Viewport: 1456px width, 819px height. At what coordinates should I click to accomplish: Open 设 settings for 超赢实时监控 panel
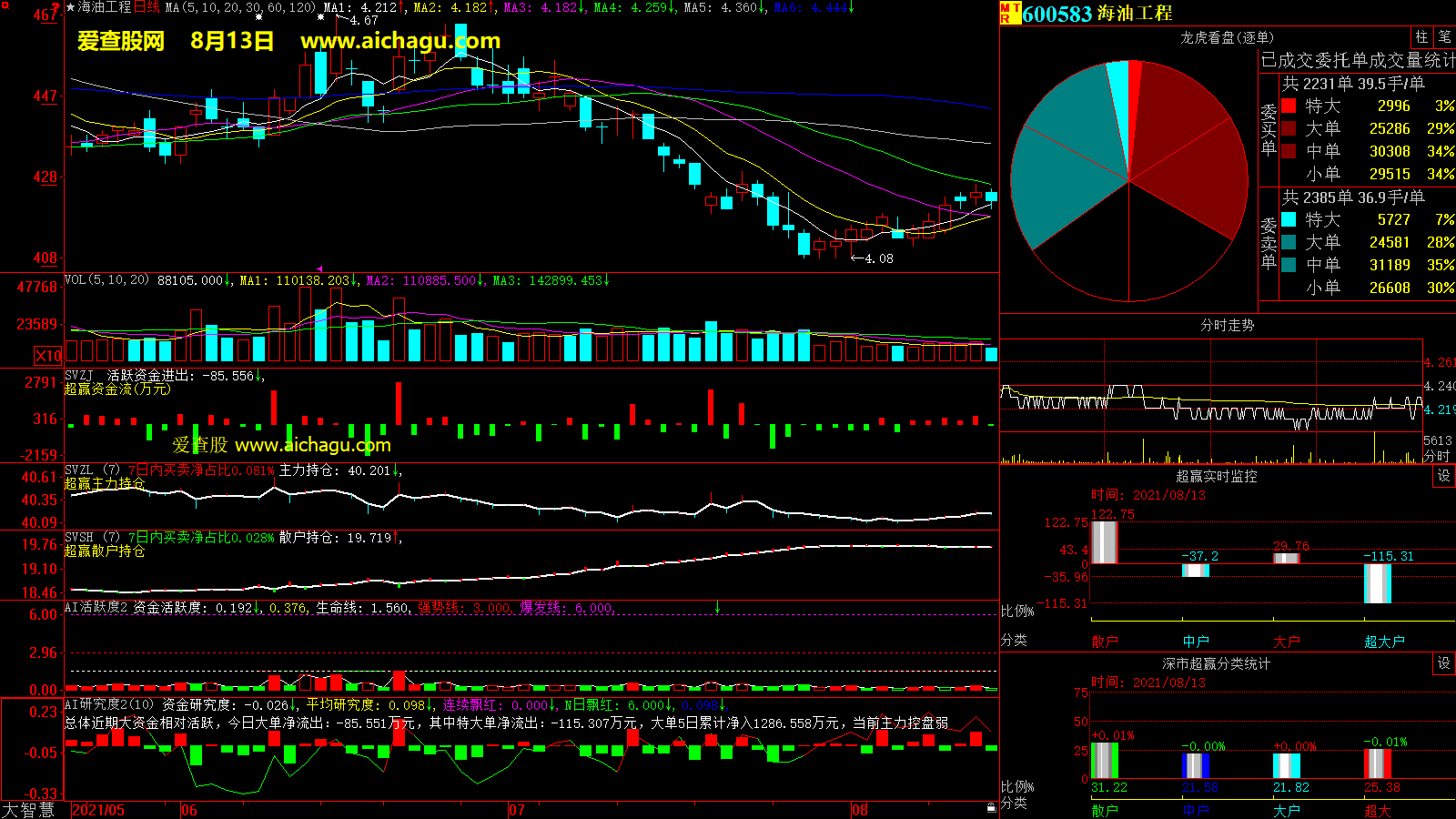(x=1443, y=476)
